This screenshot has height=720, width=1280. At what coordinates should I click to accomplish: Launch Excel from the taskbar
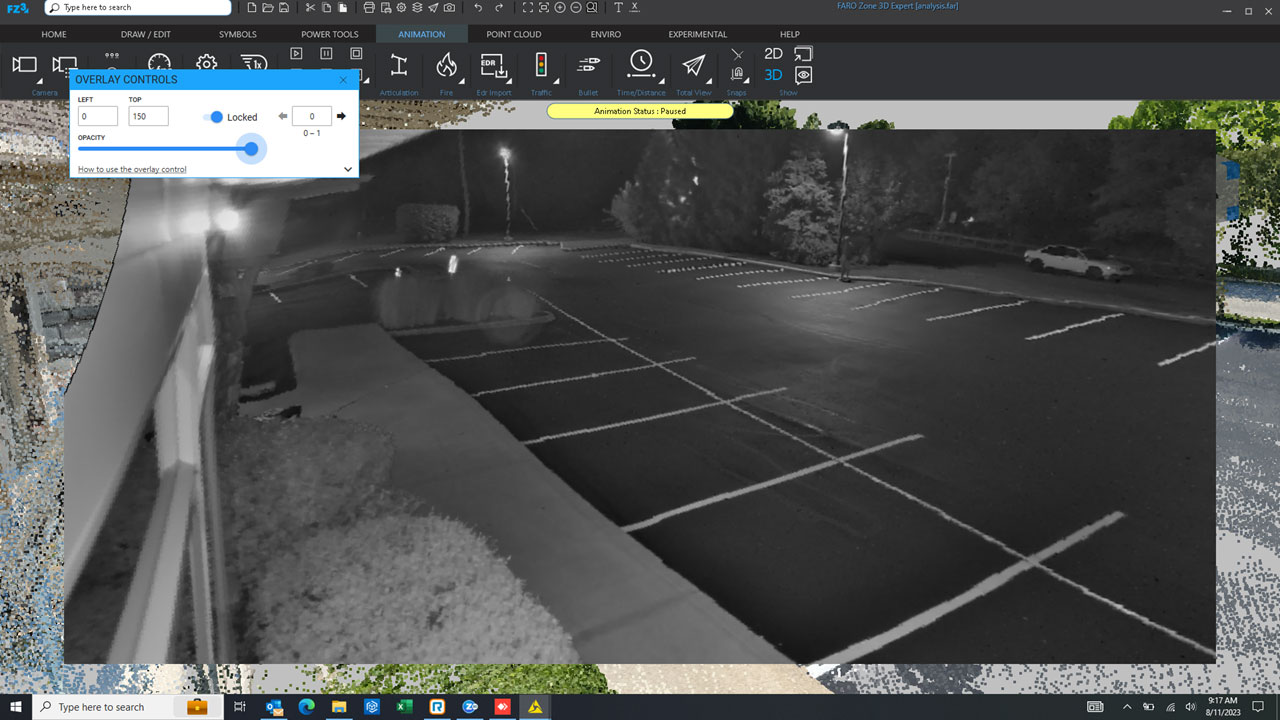pyautogui.click(x=404, y=707)
